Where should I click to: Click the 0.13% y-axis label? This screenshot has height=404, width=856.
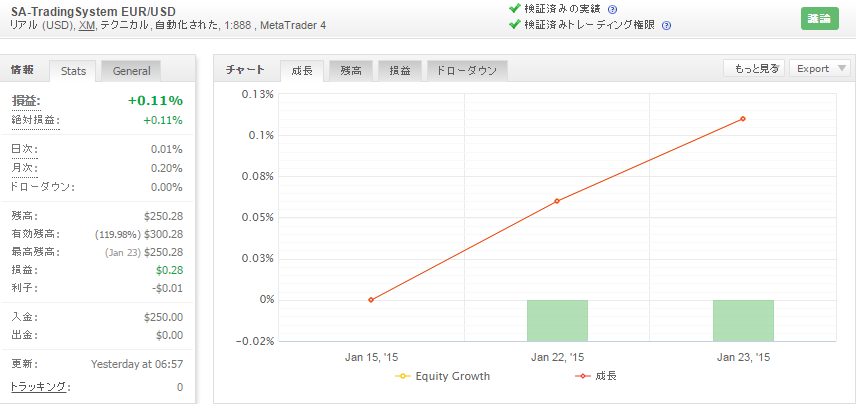(258, 94)
